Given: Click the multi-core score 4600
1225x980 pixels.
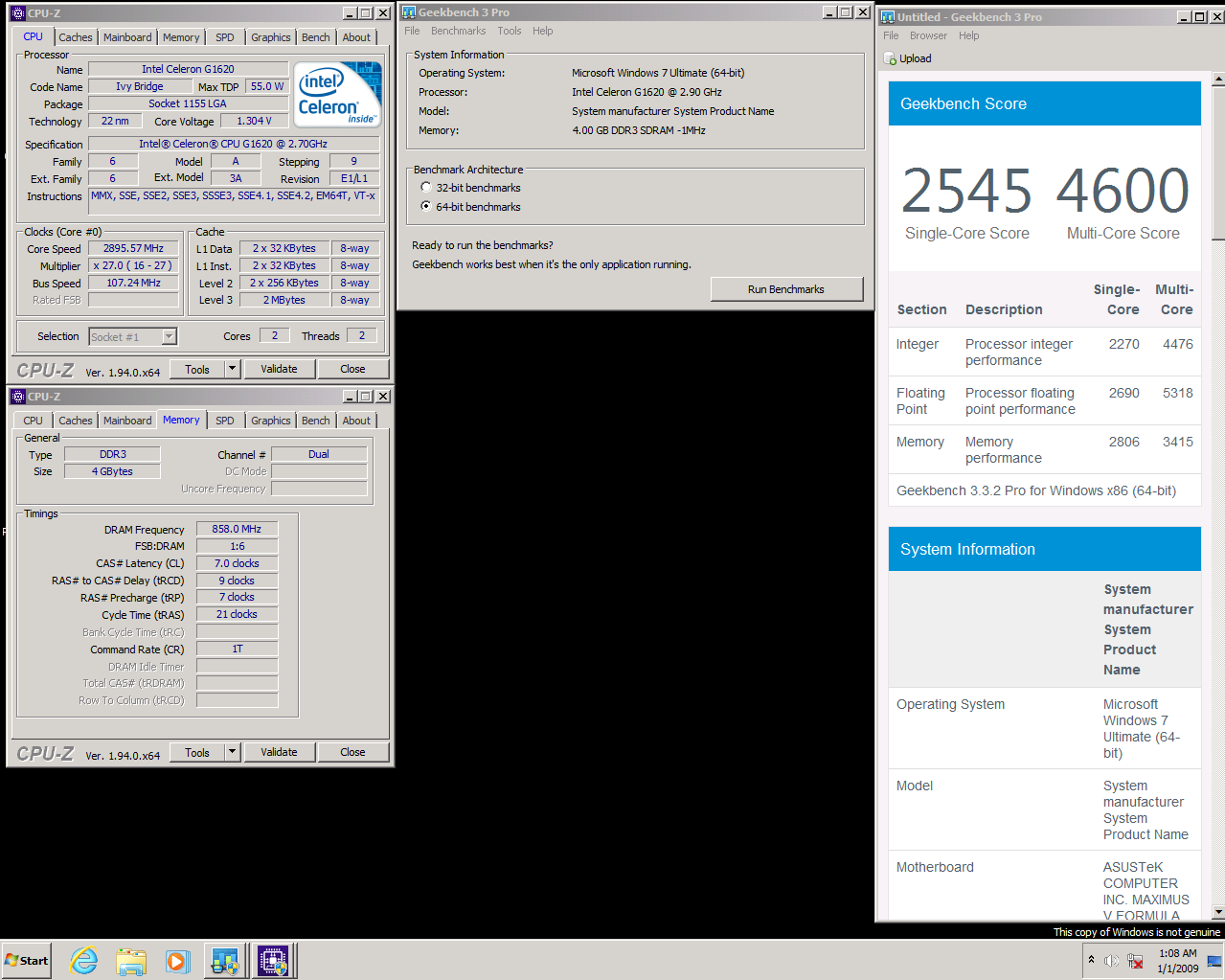Looking at the screenshot, I should click(1123, 190).
